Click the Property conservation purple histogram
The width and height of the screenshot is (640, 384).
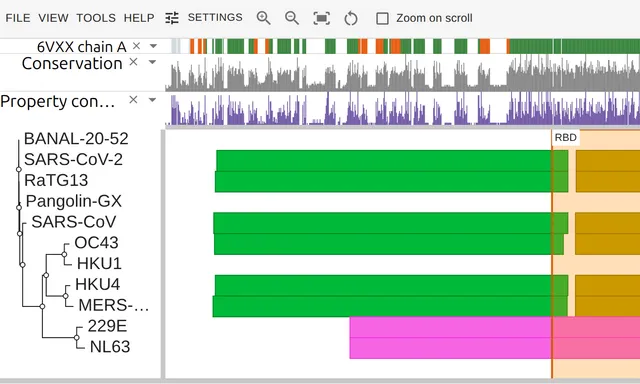tap(402, 109)
